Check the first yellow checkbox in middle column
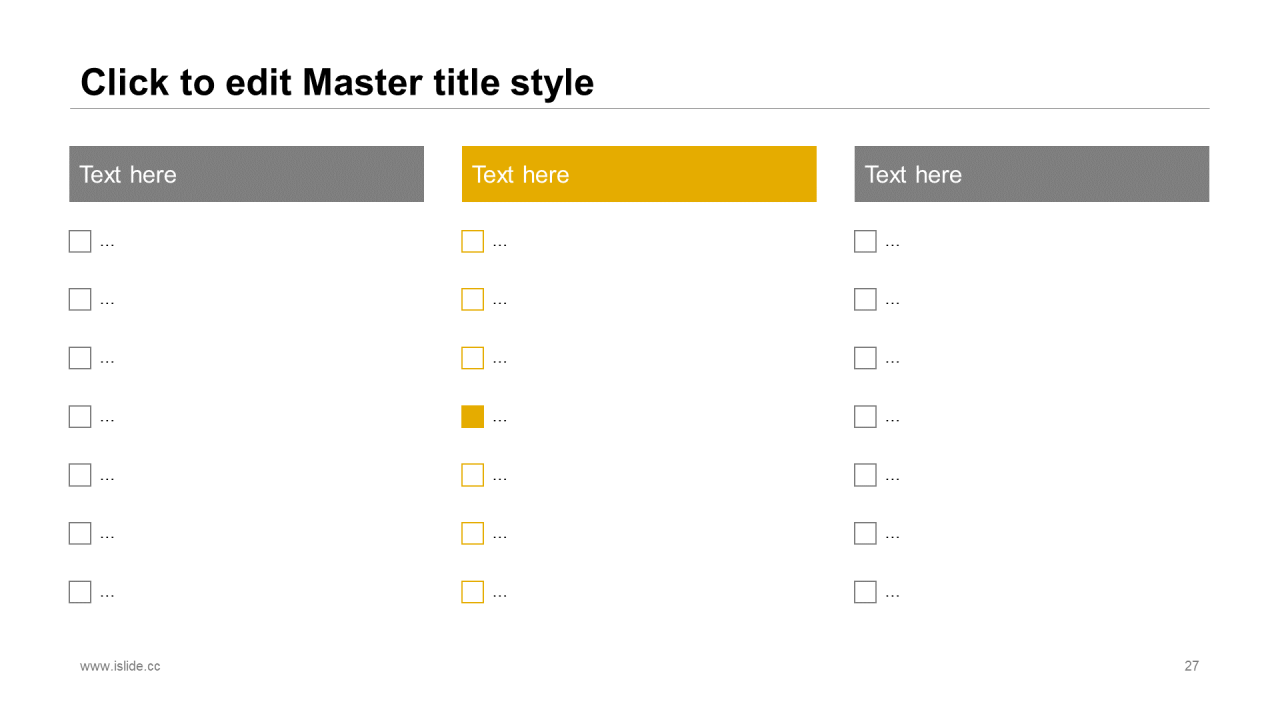1280x720 pixels. [472, 241]
